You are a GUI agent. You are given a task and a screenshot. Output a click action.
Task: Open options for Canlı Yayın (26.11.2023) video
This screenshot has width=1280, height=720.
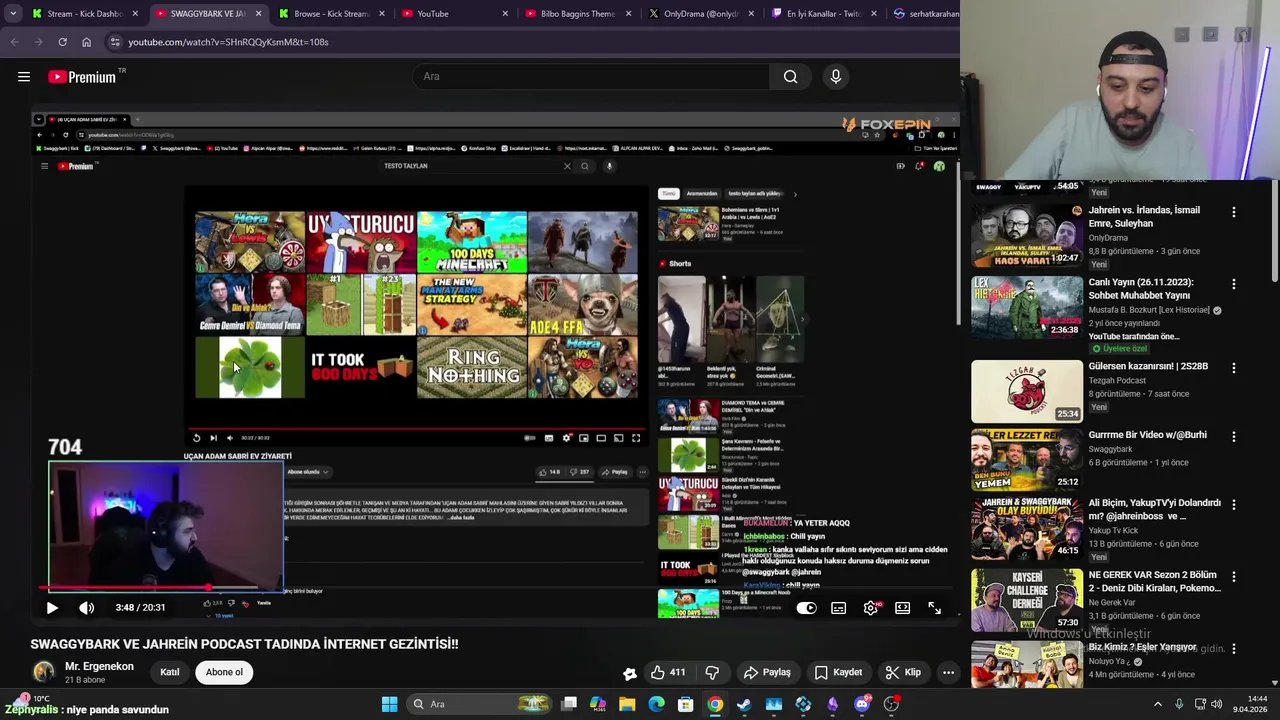point(1234,284)
